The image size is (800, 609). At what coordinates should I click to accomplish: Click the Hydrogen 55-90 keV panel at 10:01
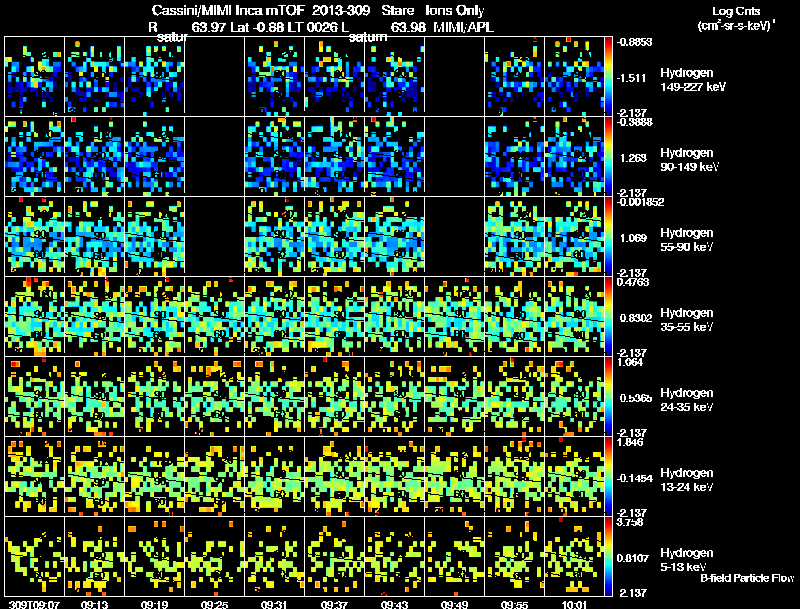coord(574,236)
